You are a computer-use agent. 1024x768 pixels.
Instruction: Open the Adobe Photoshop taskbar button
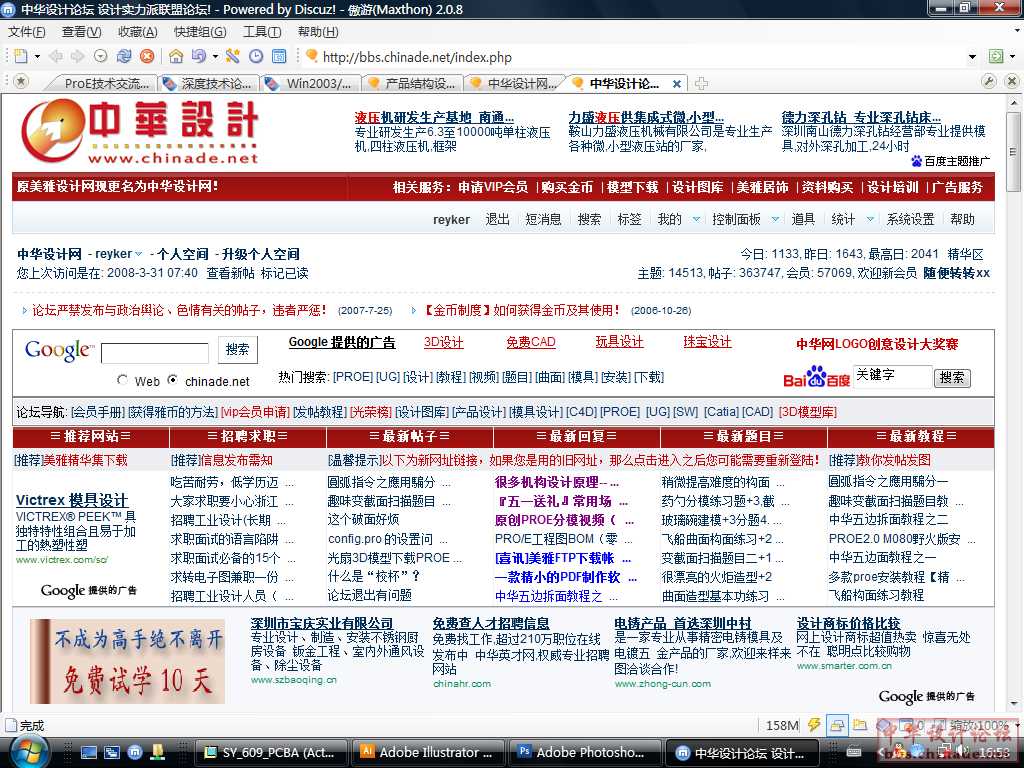click(586, 752)
